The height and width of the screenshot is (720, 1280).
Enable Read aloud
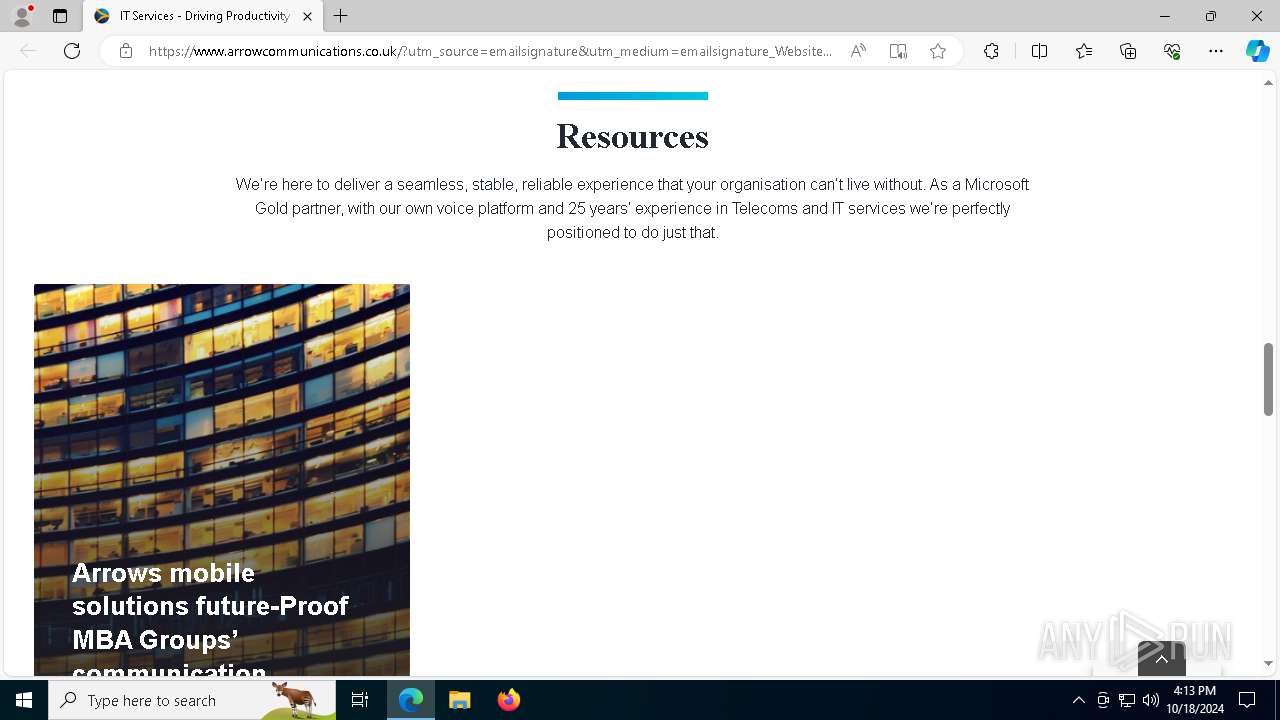(x=858, y=51)
